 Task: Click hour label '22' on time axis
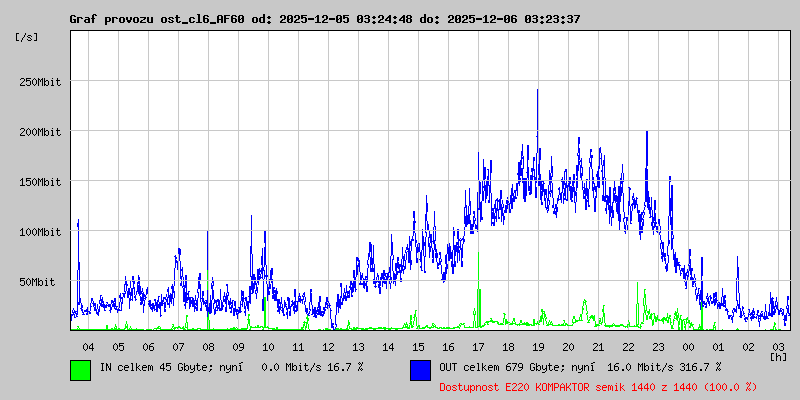point(628,347)
